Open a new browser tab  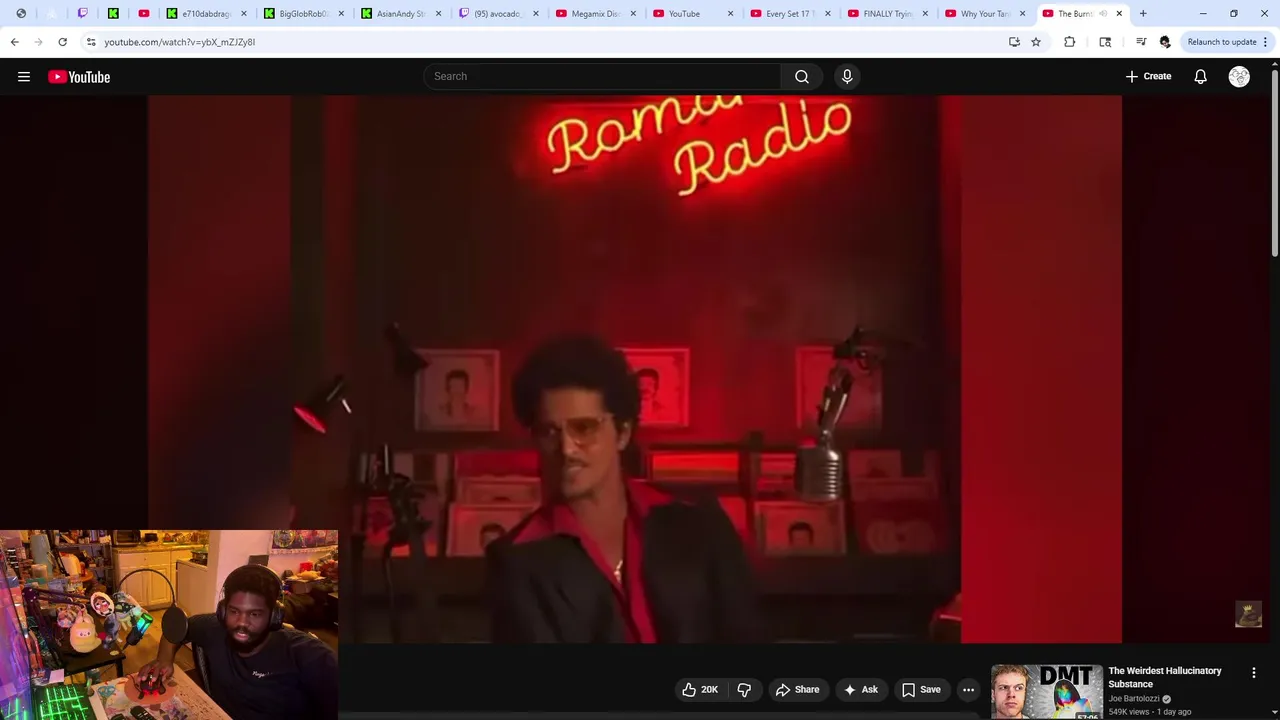coord(1143,14)
